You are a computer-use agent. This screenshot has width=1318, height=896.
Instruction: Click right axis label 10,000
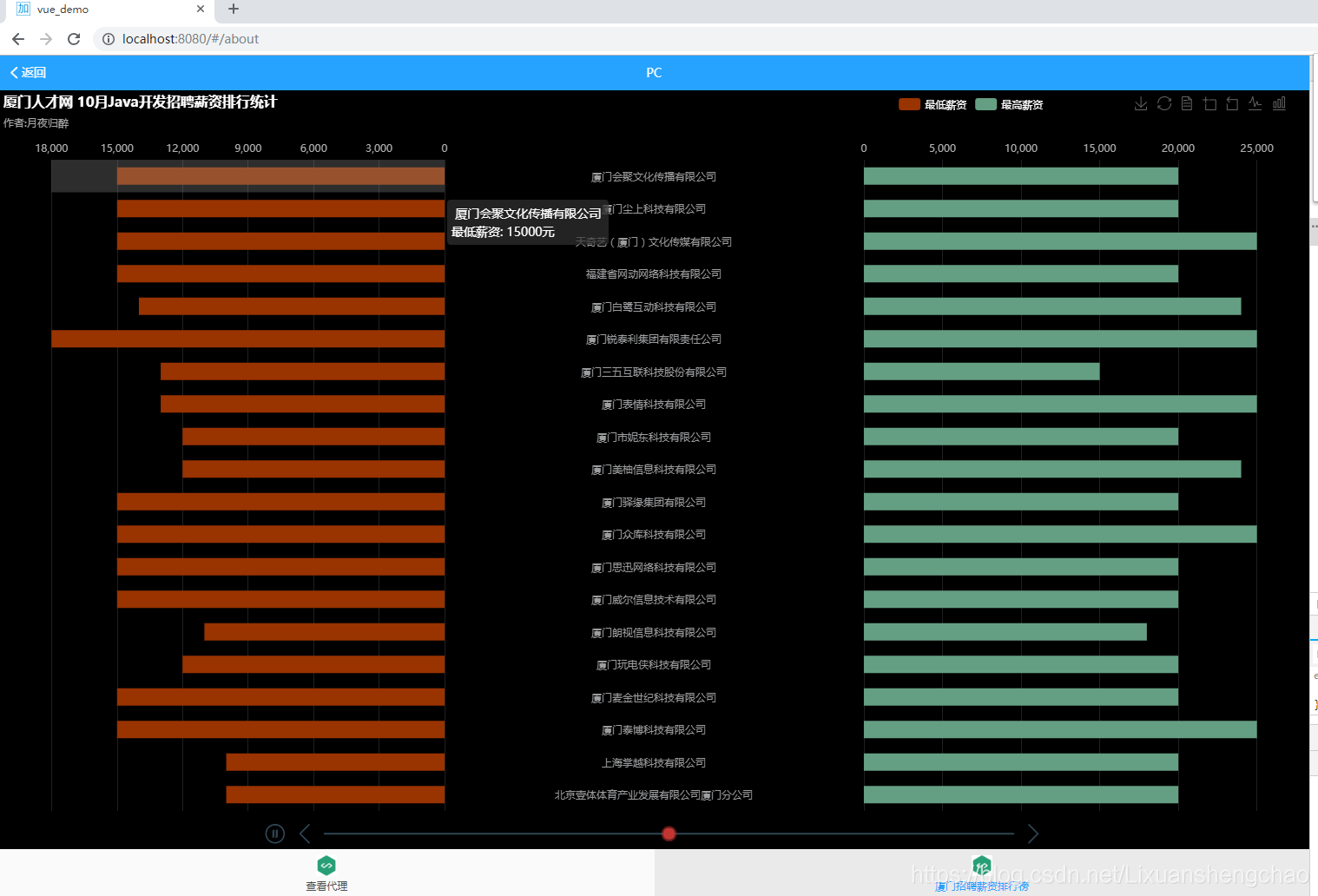(1021, 148)
